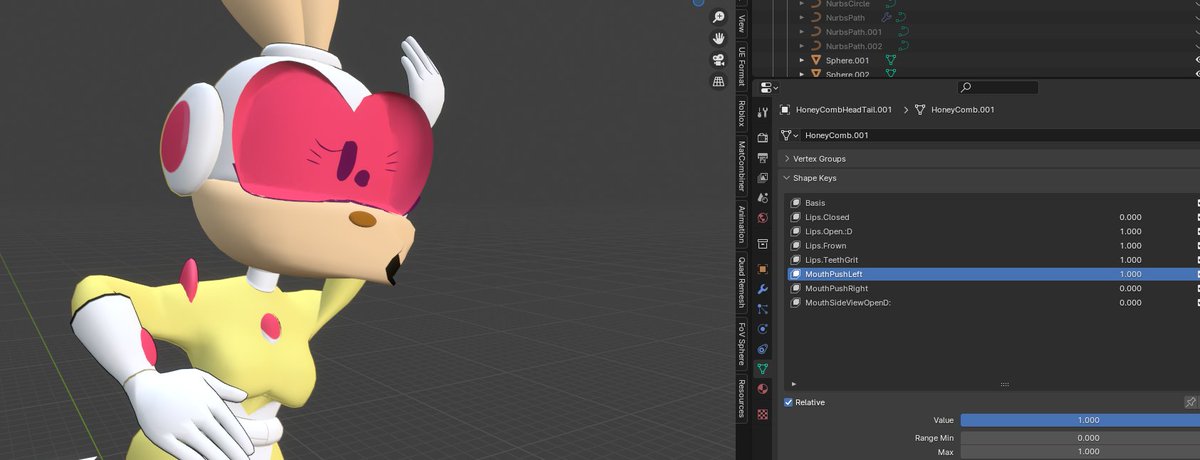1200x460 pixels.
Task: Open the Output properties tab
Action: click(x=763, y=158)
